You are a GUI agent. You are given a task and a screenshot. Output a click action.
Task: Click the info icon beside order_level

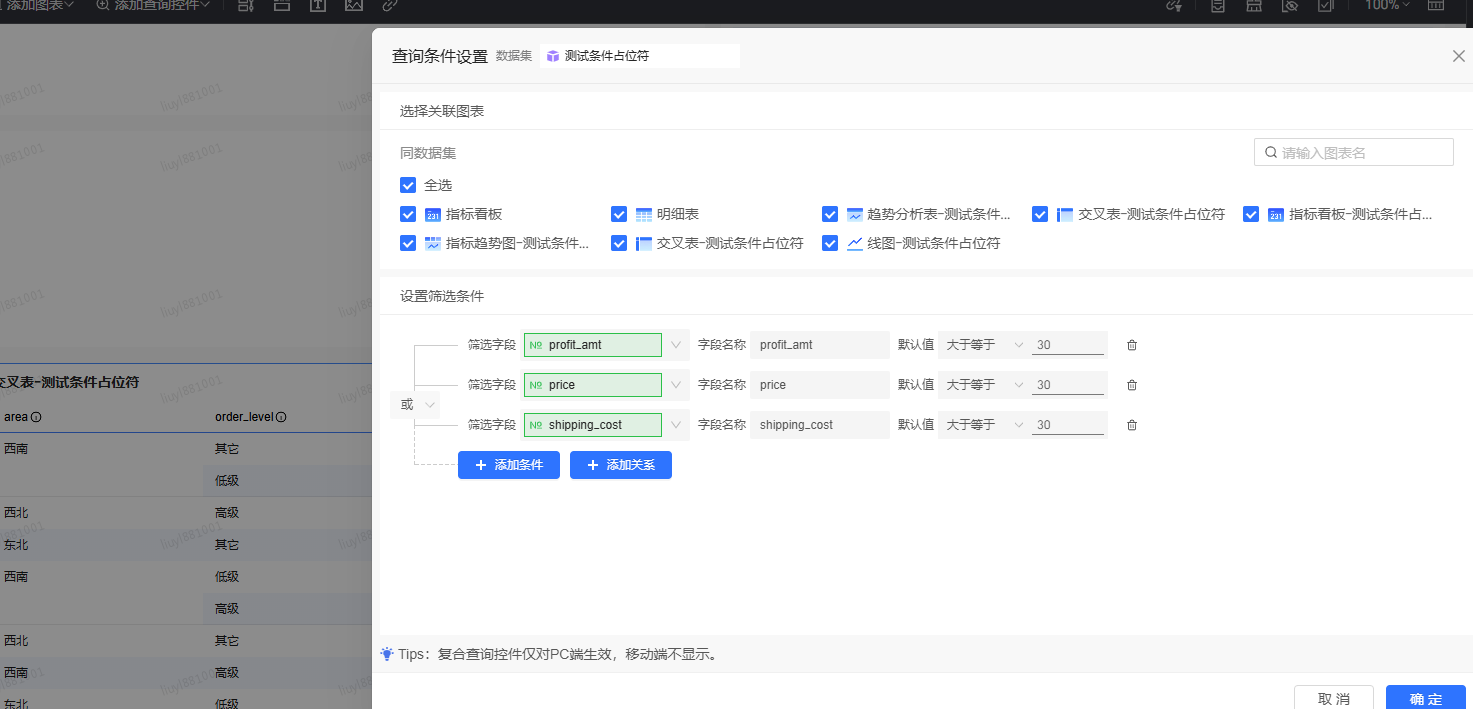pos(281,417)
